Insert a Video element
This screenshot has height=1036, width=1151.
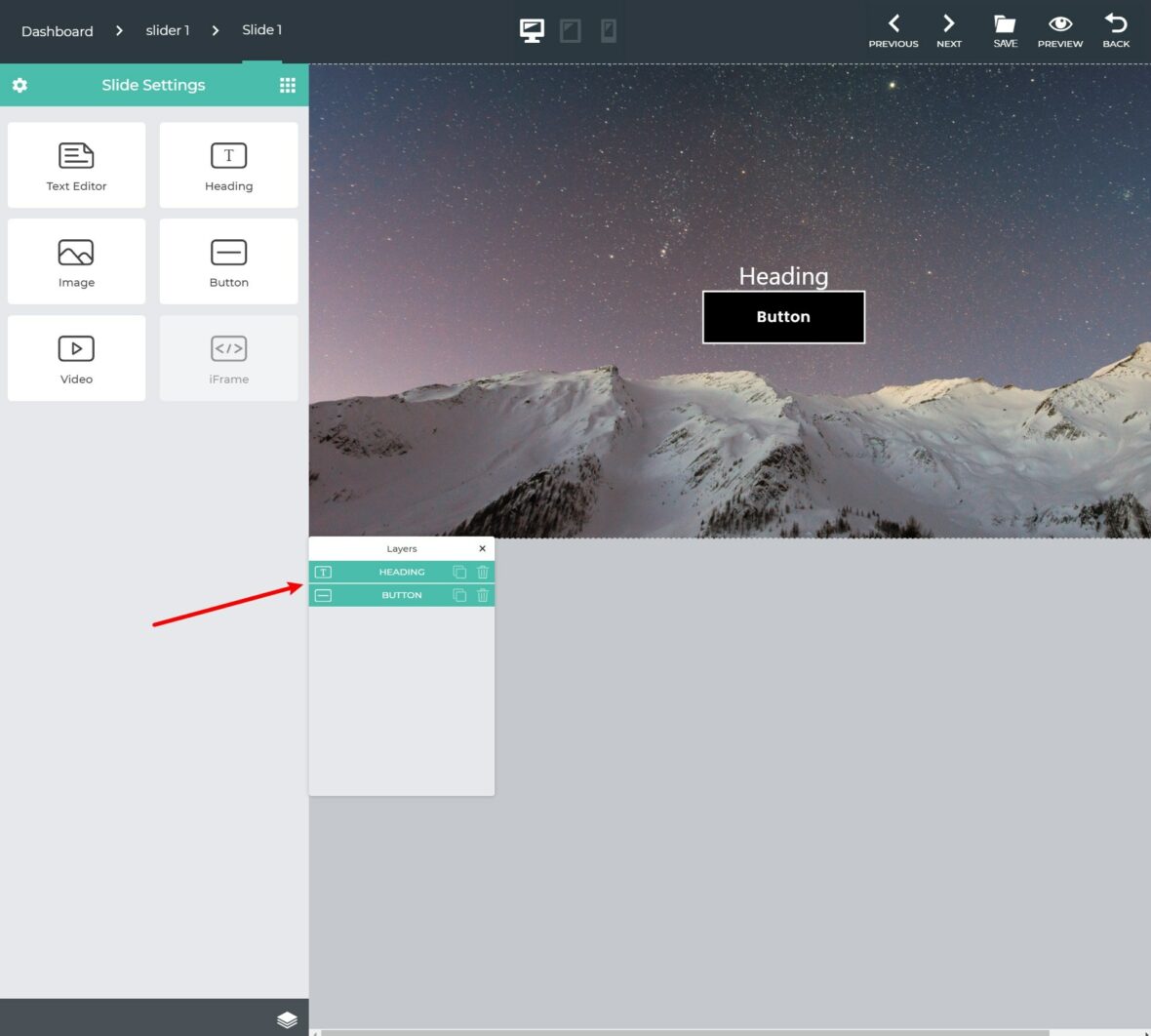(x=76, y=358)
